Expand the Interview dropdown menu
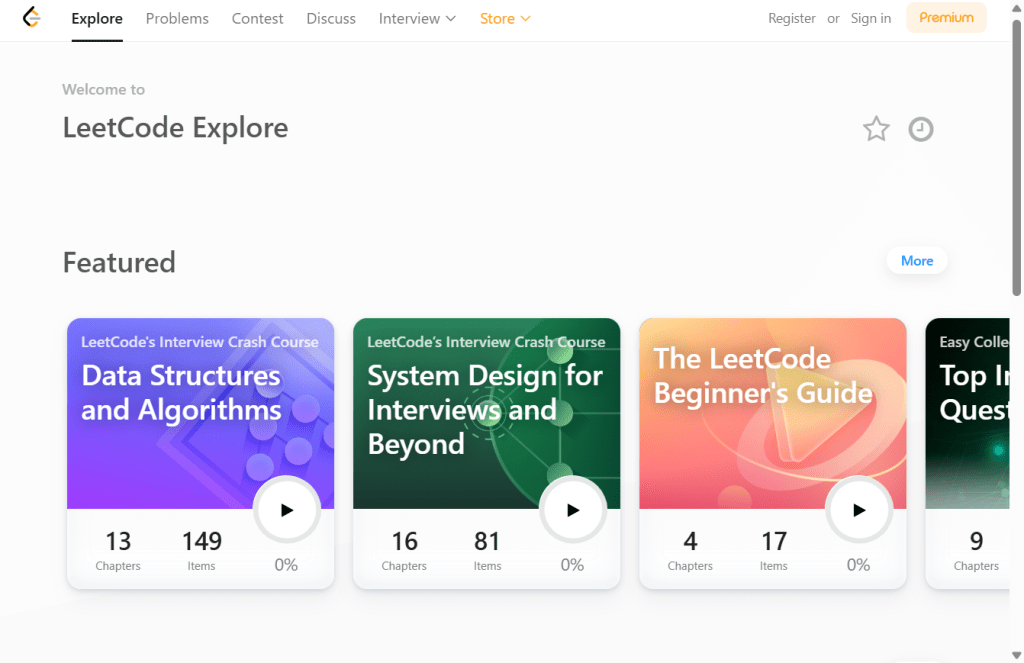 417,18
